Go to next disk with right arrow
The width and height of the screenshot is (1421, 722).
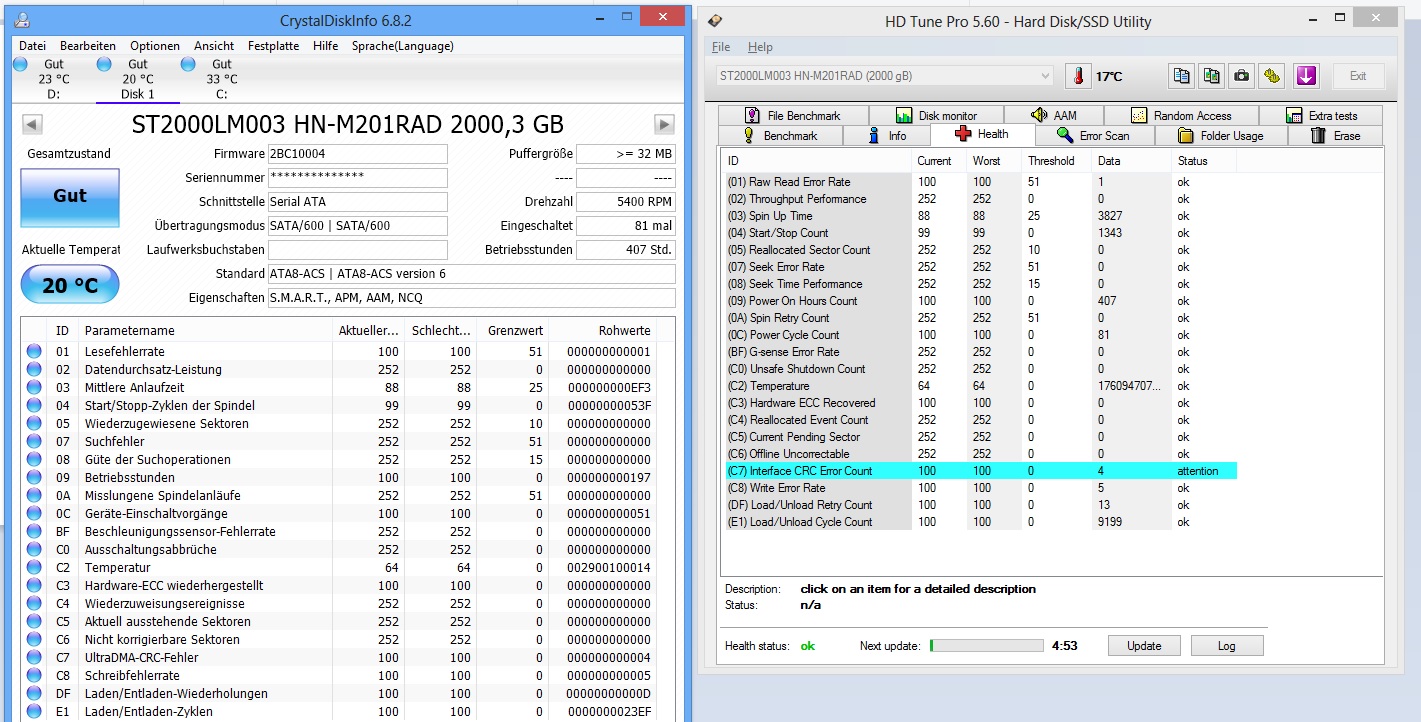pos(664,124)
